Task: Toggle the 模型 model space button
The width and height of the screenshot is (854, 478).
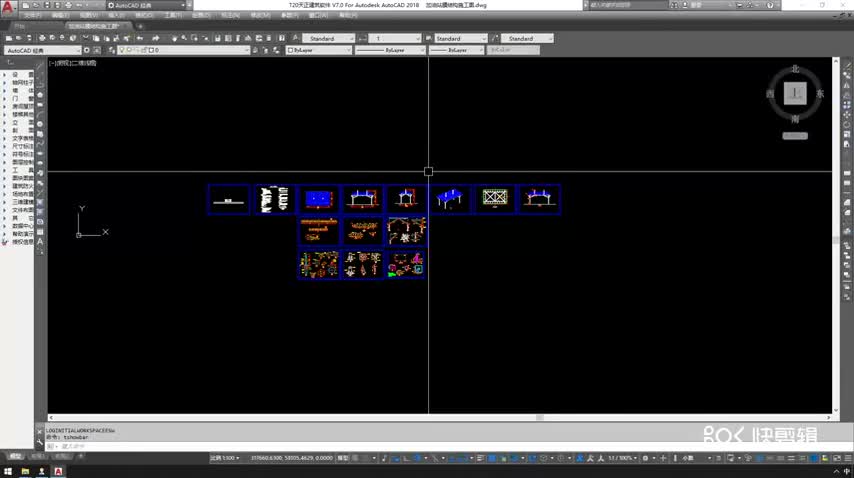Action: tap(343, 458)
